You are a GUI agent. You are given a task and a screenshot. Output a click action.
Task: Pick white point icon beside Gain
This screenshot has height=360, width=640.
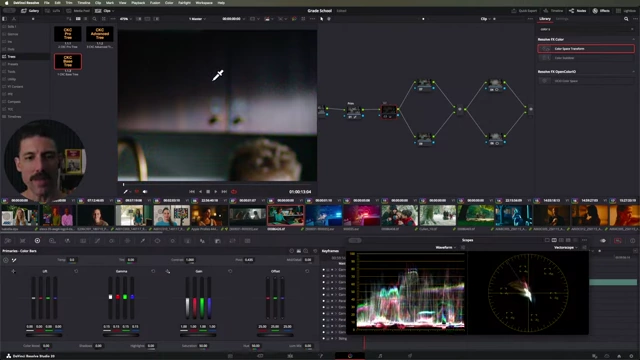(x=168, y=271)
